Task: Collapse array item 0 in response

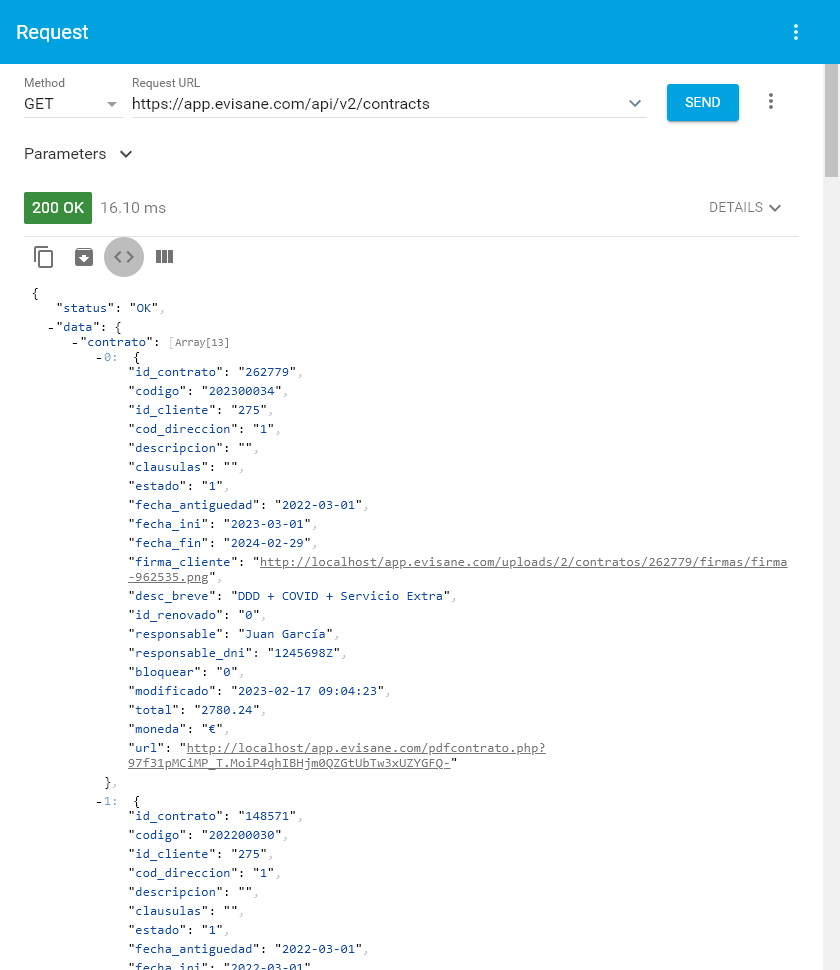Action: coord(99,356)
